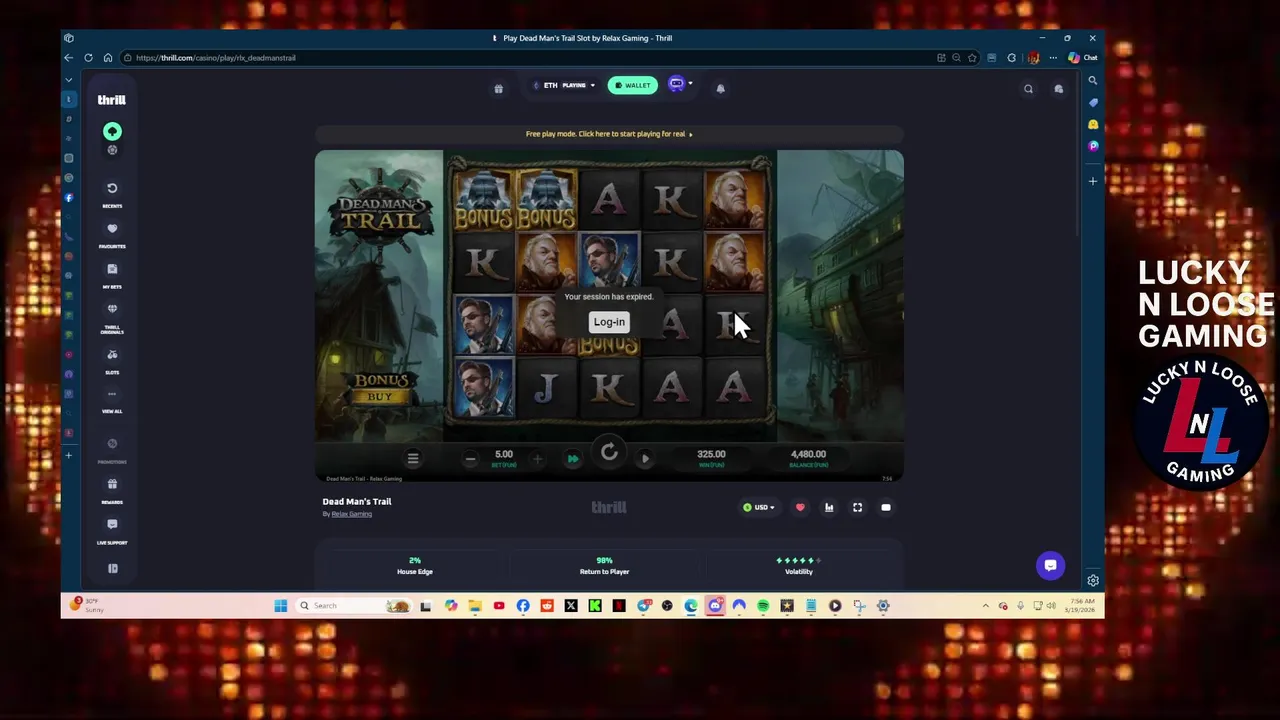Toggle the fast-forward turbo spin button

click(x=573, y=459)
